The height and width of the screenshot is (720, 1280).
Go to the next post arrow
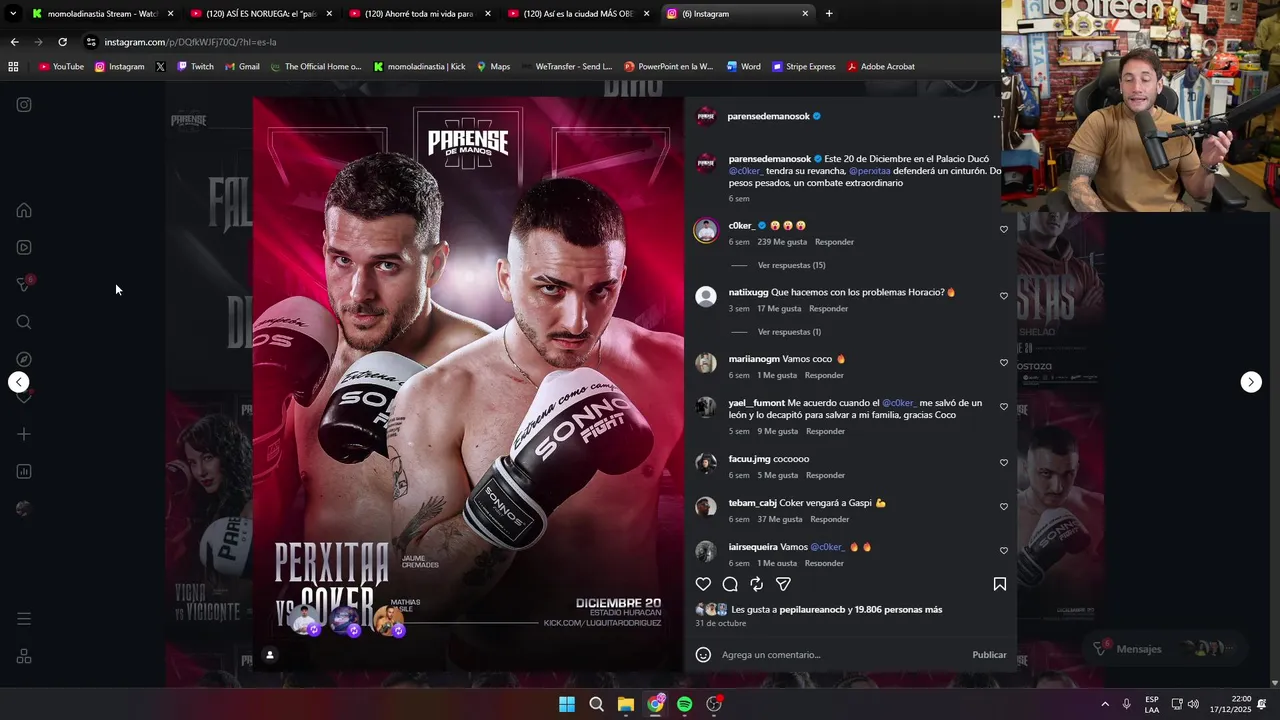1251,382
